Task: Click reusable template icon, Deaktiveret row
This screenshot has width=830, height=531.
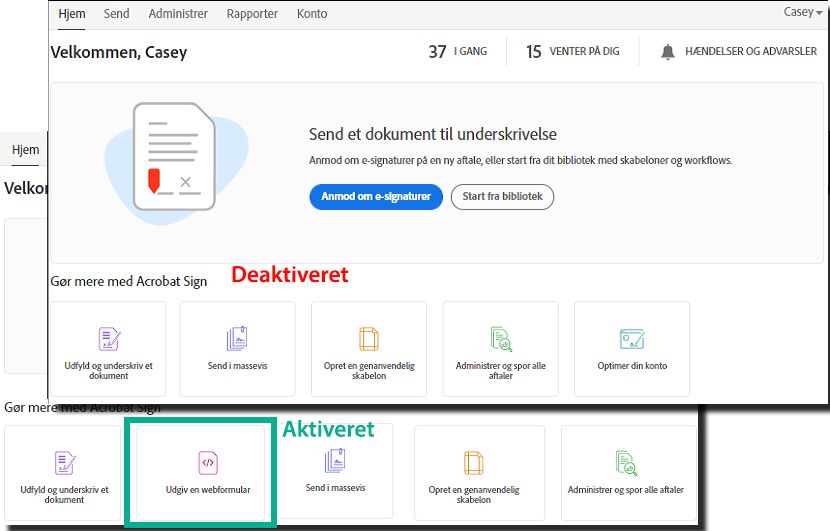Action: (369, 339)
